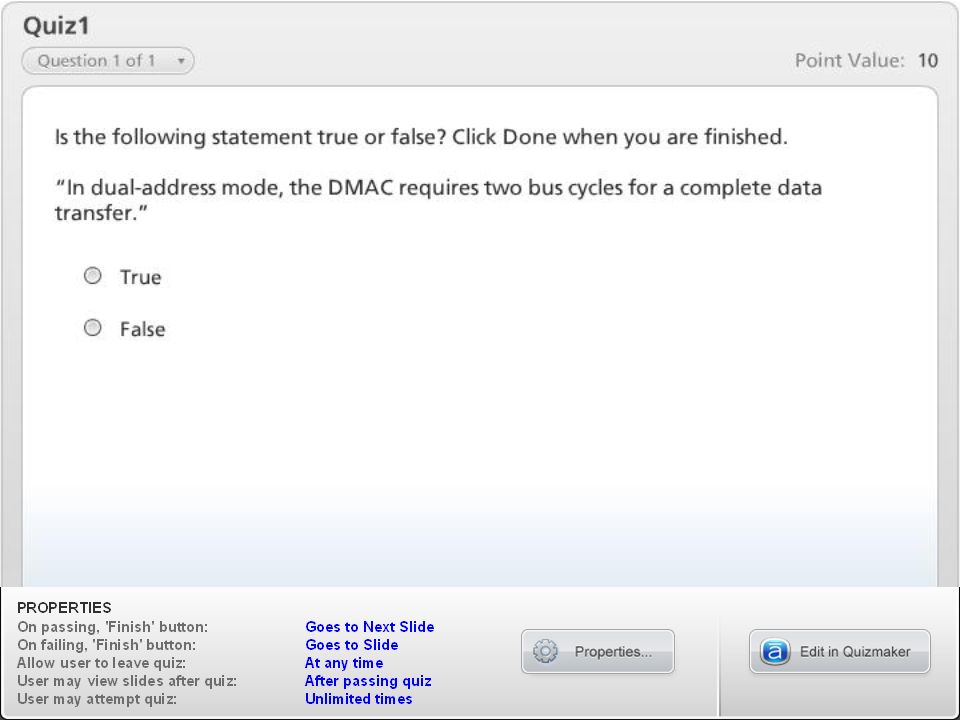Screen dimensions: 960x720
Task: Click the Articulate logo on Edit in Quizmaker
Action: click(774, 651)
